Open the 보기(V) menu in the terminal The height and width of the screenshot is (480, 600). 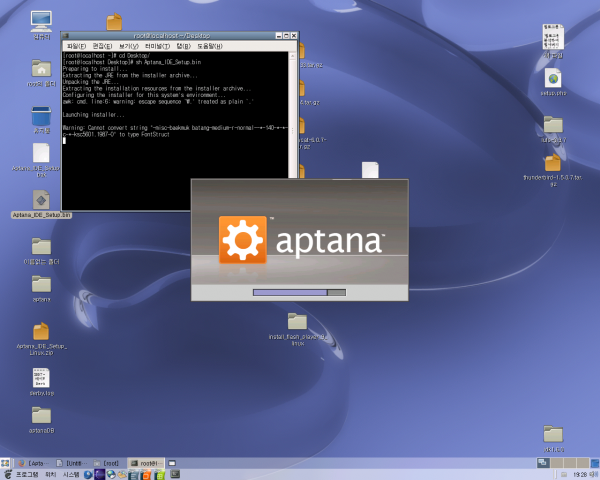128,46
